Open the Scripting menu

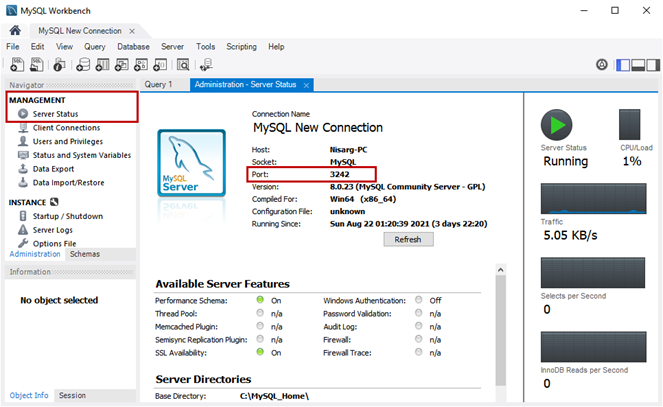click(241, 46)
